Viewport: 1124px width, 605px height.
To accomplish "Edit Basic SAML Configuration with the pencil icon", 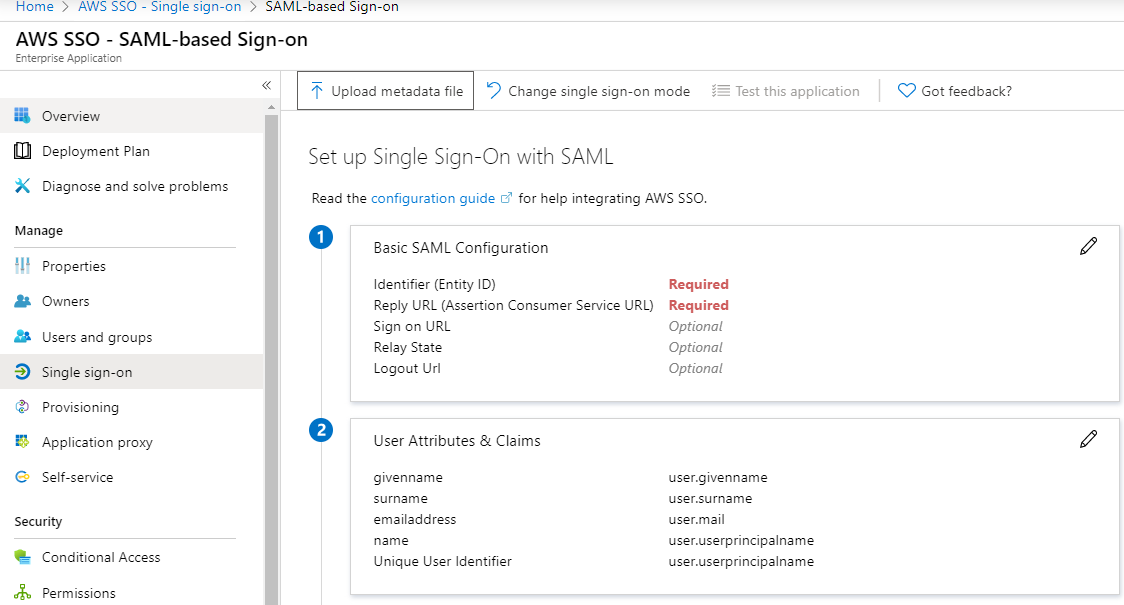I will click(x=1088, y=245).
